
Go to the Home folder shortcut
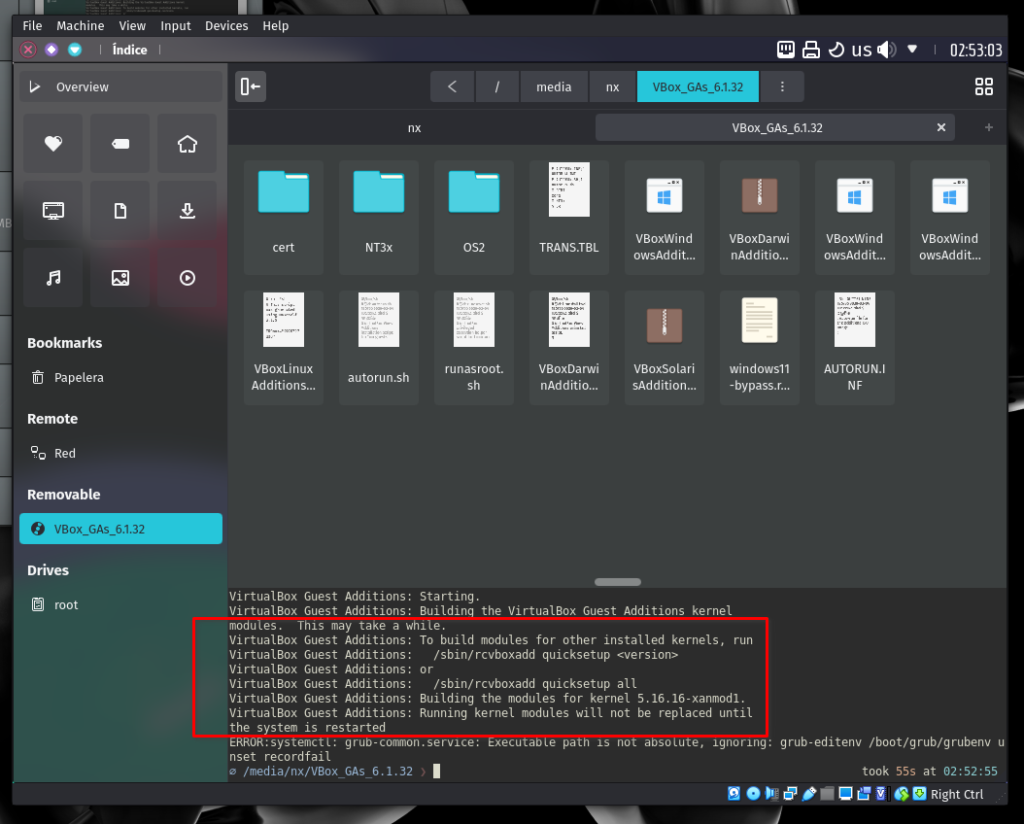[187, 144]
